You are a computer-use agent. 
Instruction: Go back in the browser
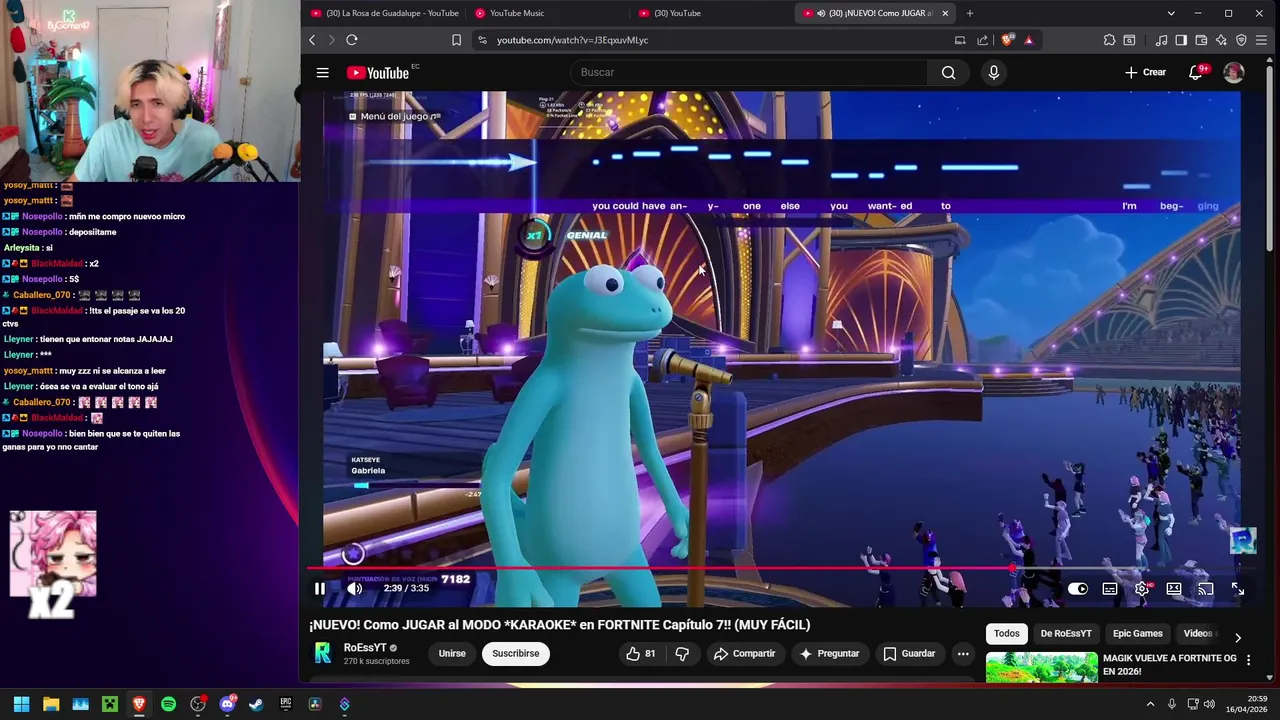tap(312, 40)
